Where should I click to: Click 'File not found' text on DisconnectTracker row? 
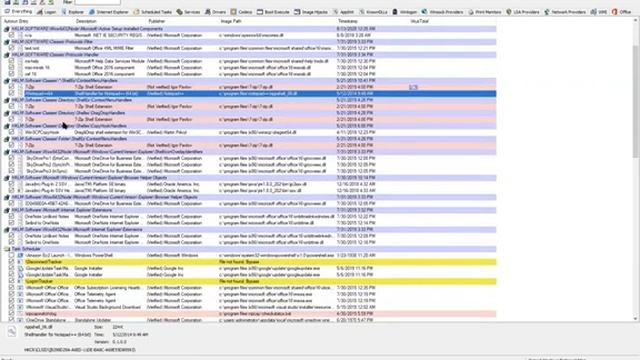point(239,262)
